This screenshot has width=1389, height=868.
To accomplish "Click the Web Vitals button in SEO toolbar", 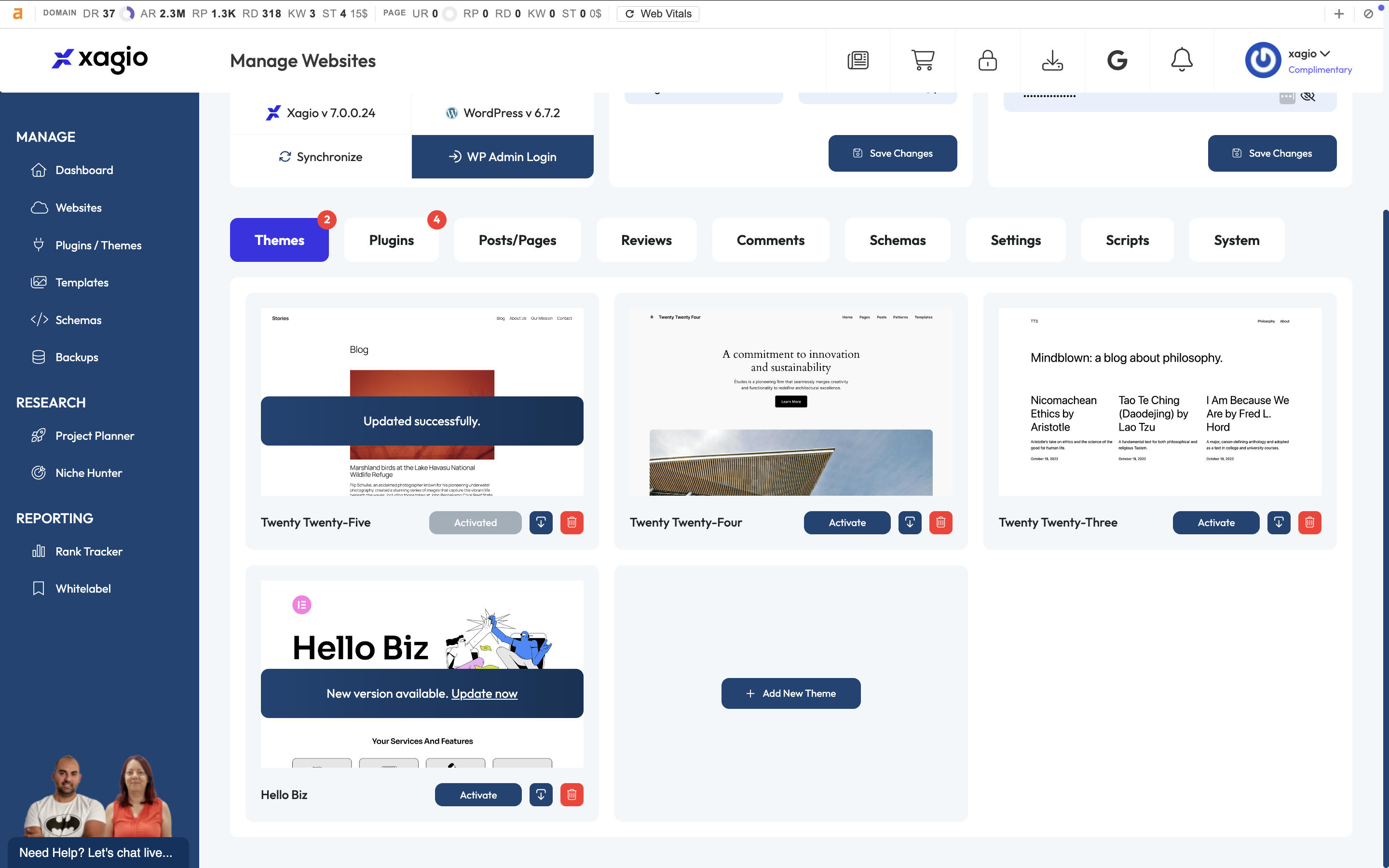I will tap(658, 14).
